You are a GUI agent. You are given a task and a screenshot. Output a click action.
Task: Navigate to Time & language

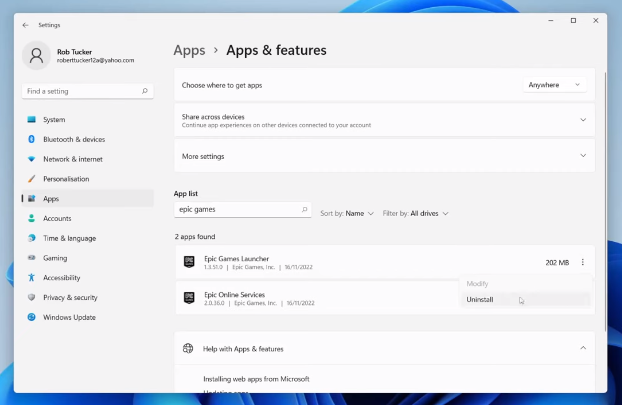(x=88, y=238)
